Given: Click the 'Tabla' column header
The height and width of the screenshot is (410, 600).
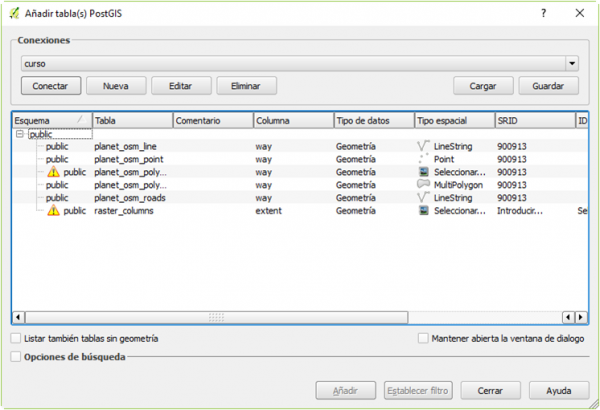Looking at the screenshot, I should (130, 120).
